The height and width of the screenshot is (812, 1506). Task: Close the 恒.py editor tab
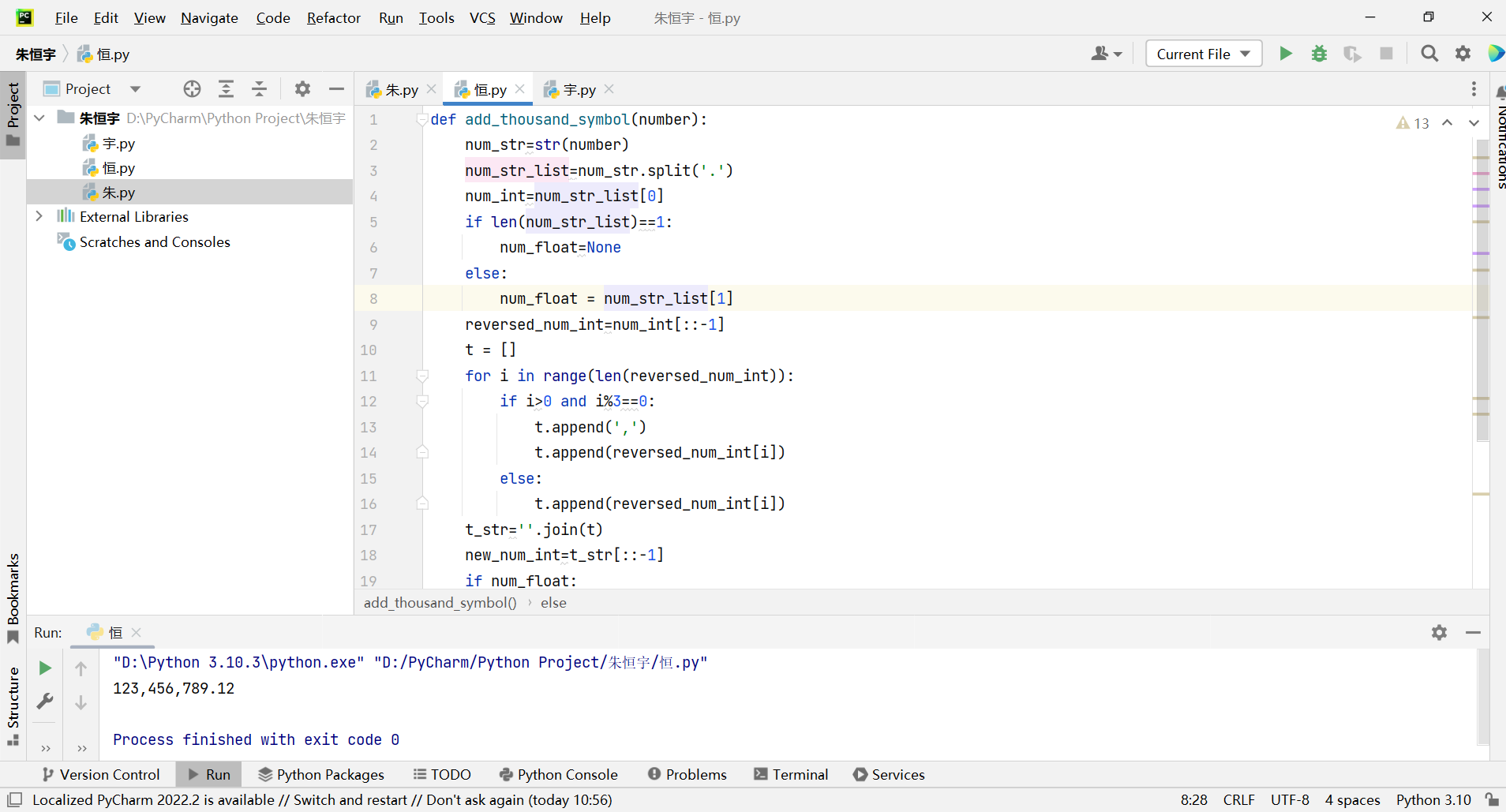click(519, 89)
